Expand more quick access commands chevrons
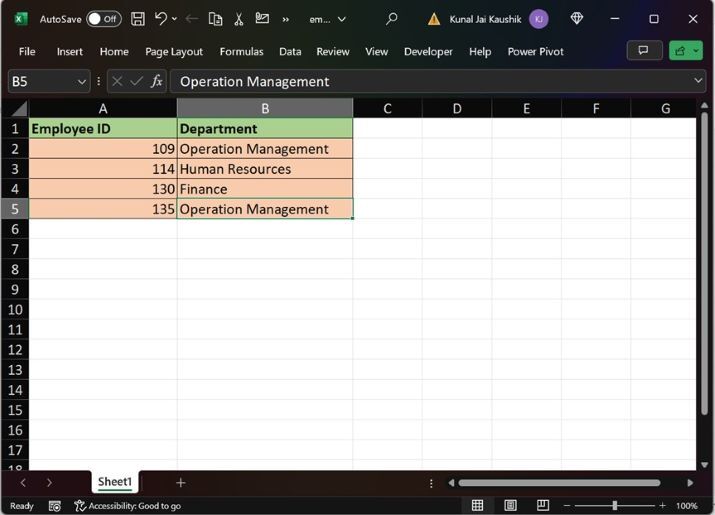This screenshot has height=515, width=715. pyautogui.click(x=285, y=19)
